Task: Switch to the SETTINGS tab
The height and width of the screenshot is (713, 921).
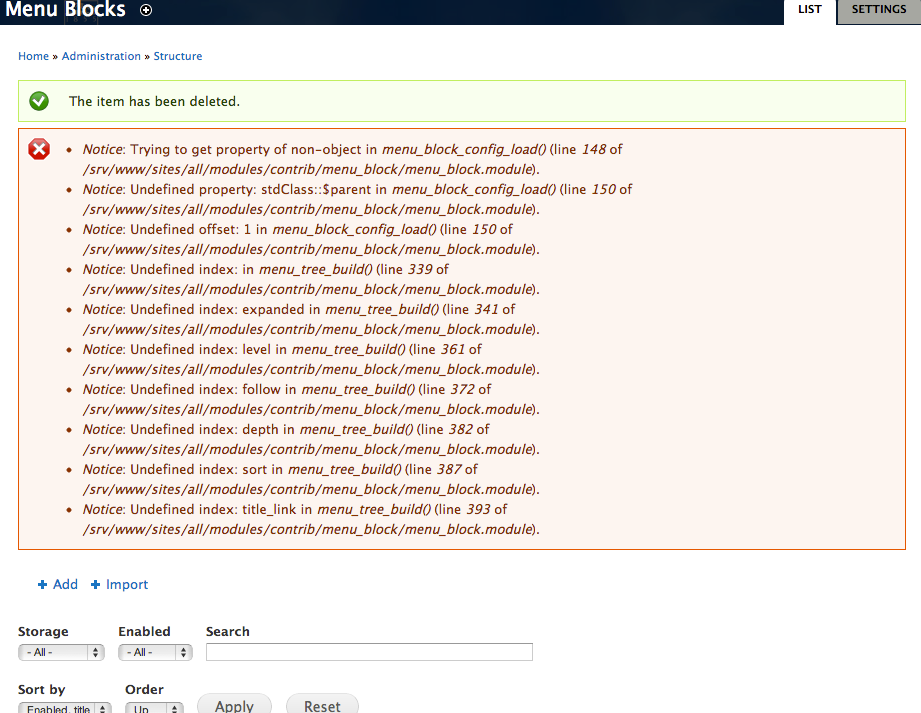Action: tap(878, 9)
